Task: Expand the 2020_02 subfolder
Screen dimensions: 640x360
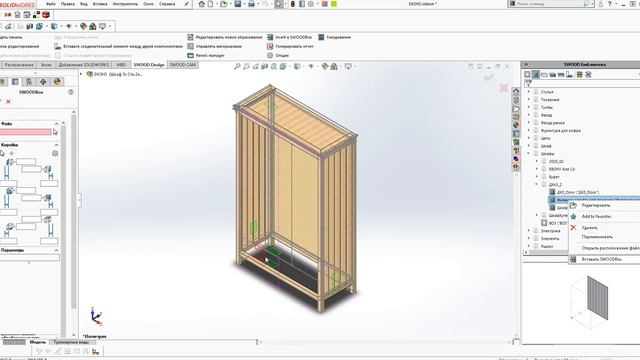Action: tap(537, 162)
